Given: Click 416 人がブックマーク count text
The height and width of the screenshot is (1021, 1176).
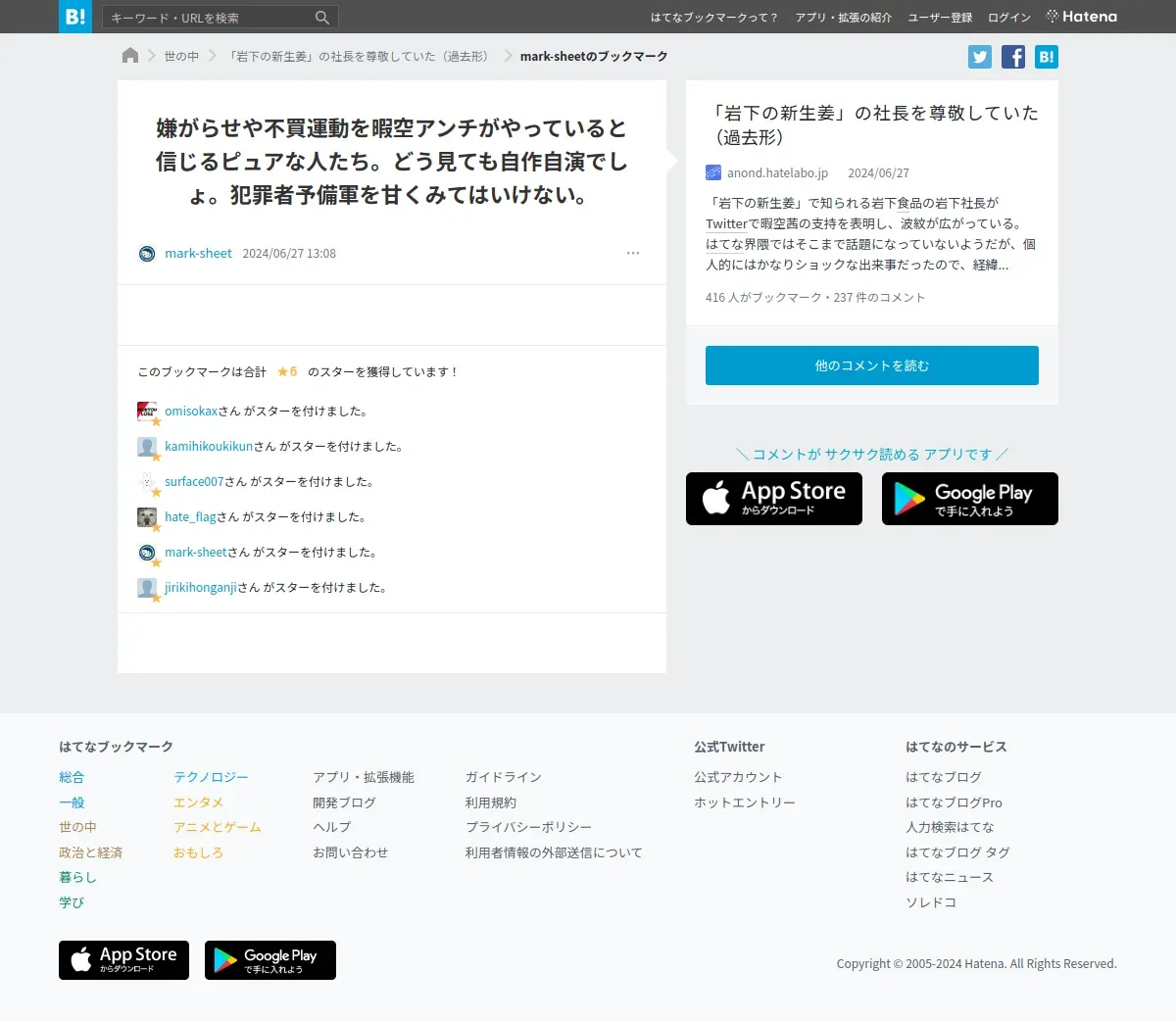Looking at the screenshot, I should pos(763,297).
